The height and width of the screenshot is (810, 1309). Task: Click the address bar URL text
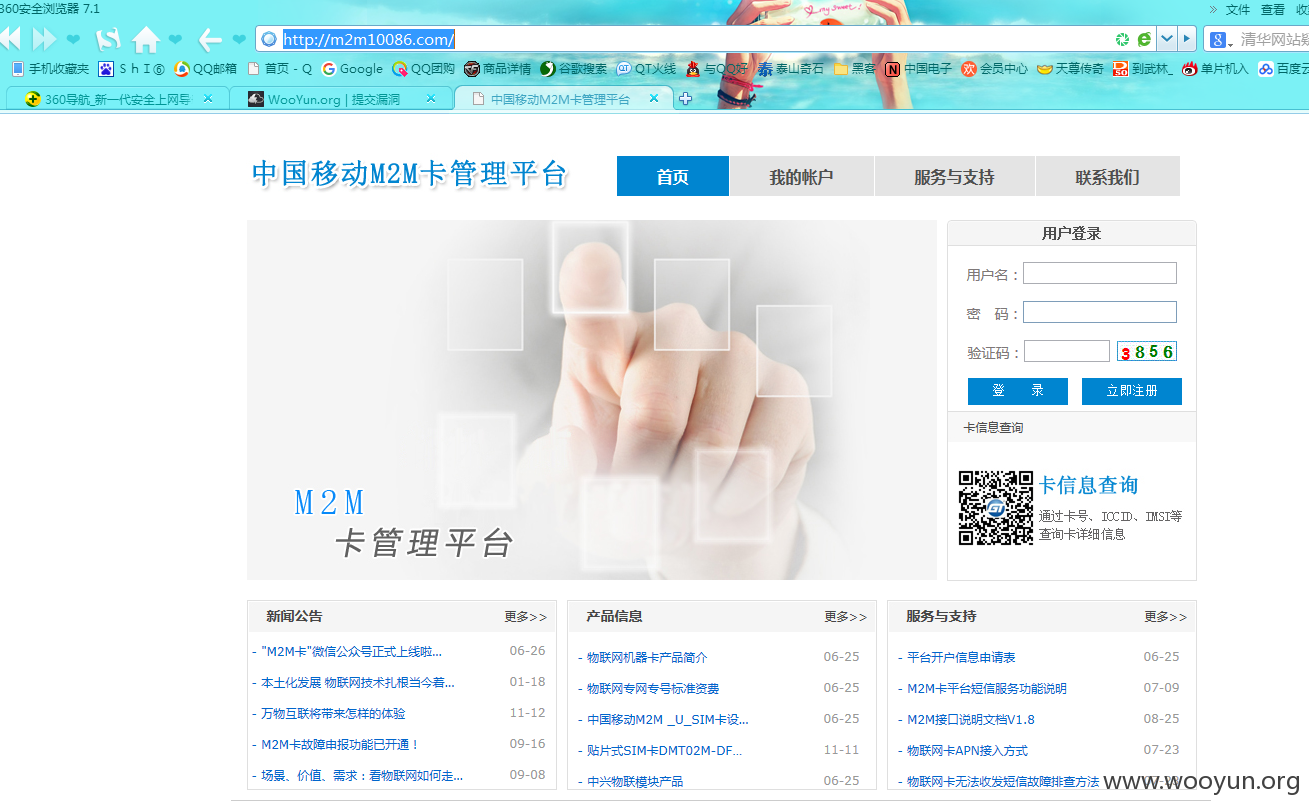[x=368, y=40]
